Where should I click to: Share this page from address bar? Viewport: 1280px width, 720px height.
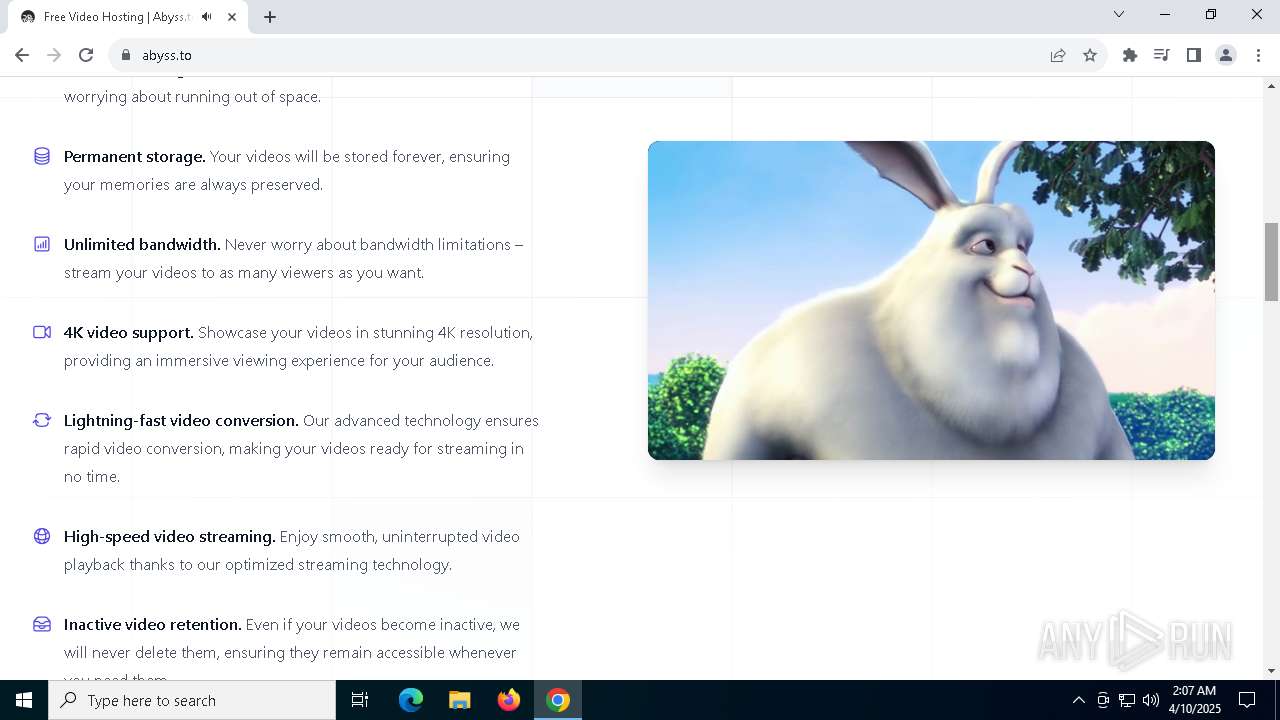coord(1058,55)
